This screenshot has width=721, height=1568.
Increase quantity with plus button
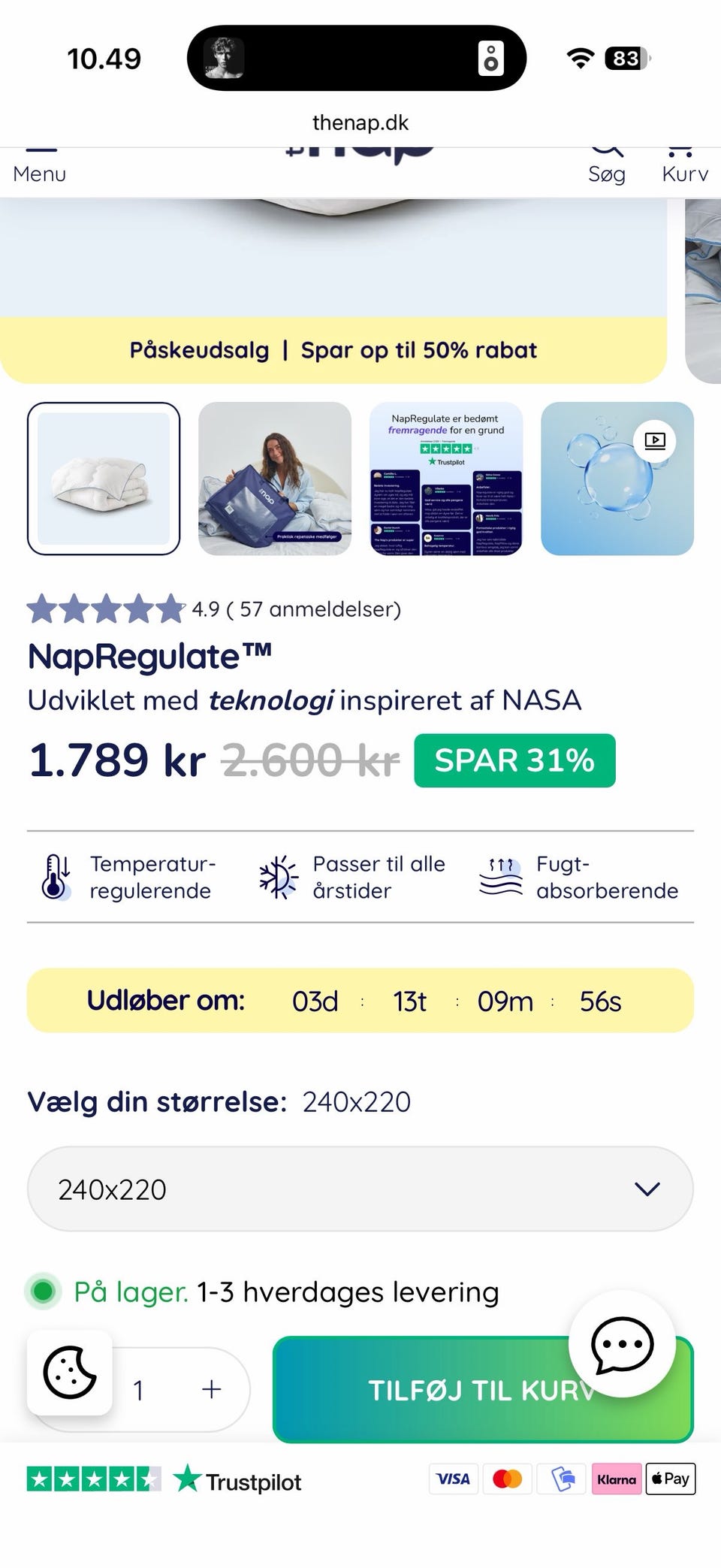(x=212, y=1389)
